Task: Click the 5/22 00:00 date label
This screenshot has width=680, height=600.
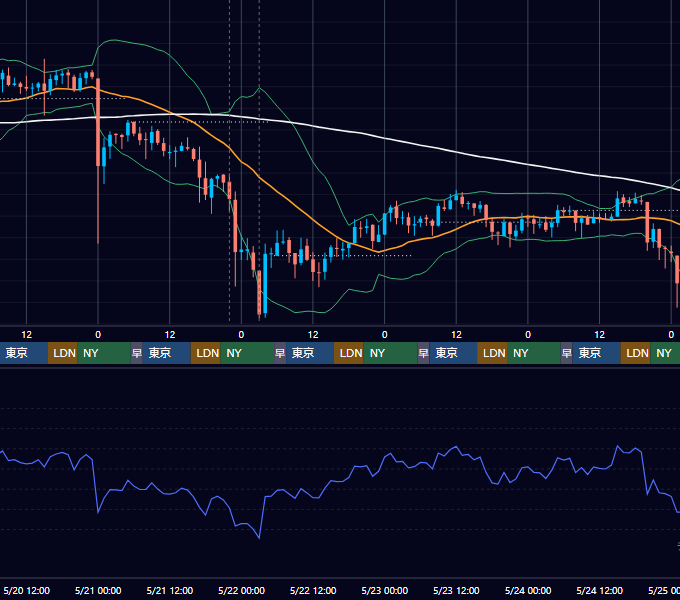Action: pos(242,590)
